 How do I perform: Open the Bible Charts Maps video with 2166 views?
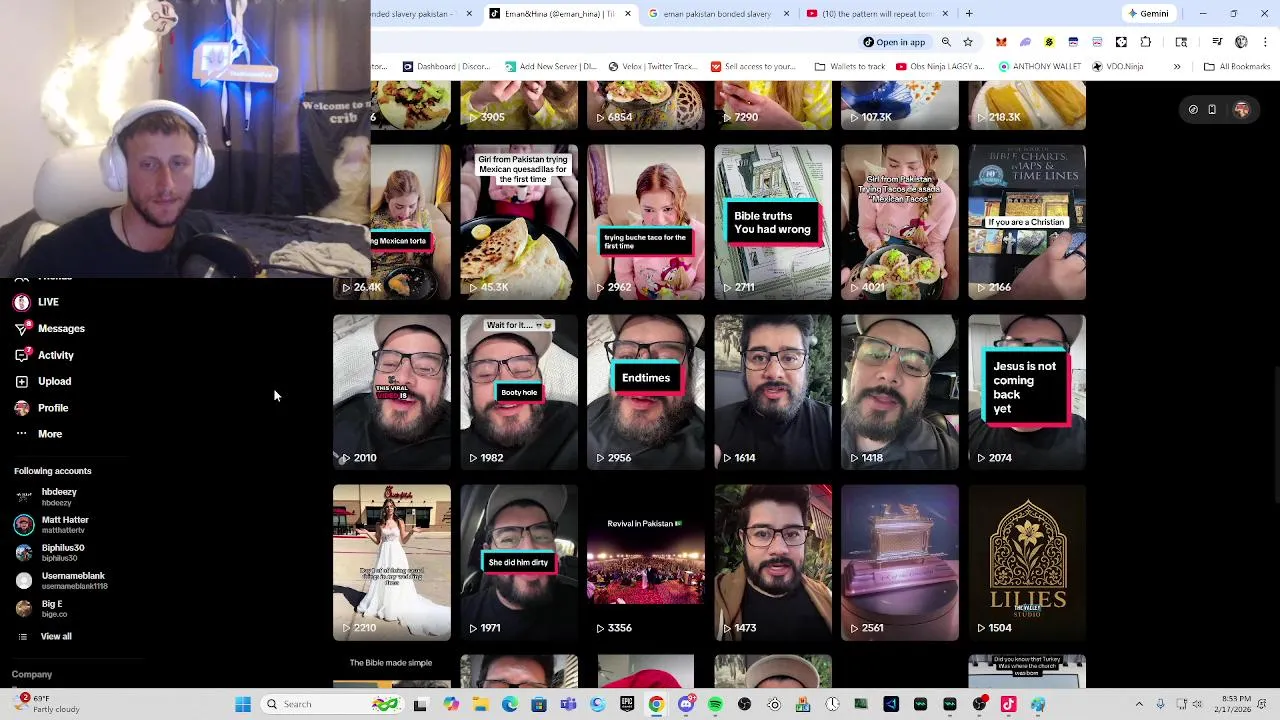1027,222
